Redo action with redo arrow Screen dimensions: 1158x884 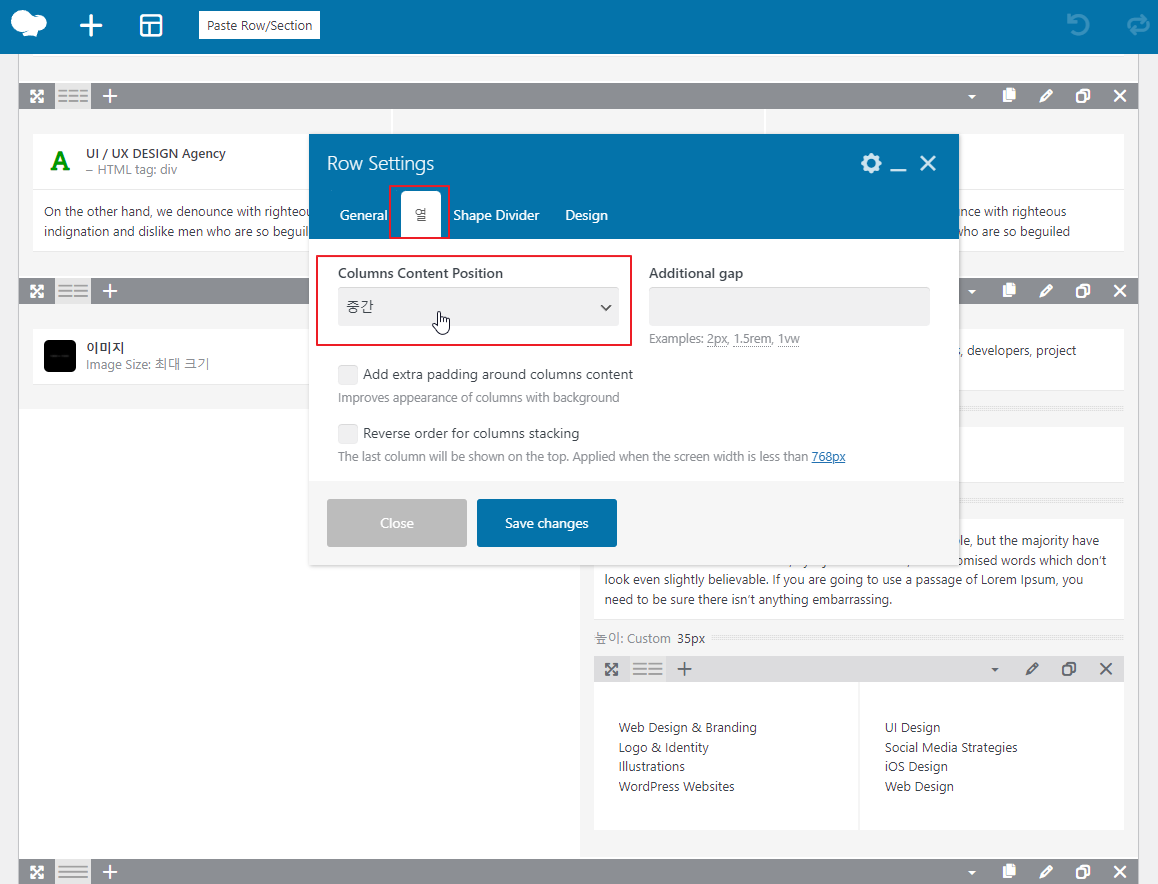pyautogui.click(x=1138, y=24)
